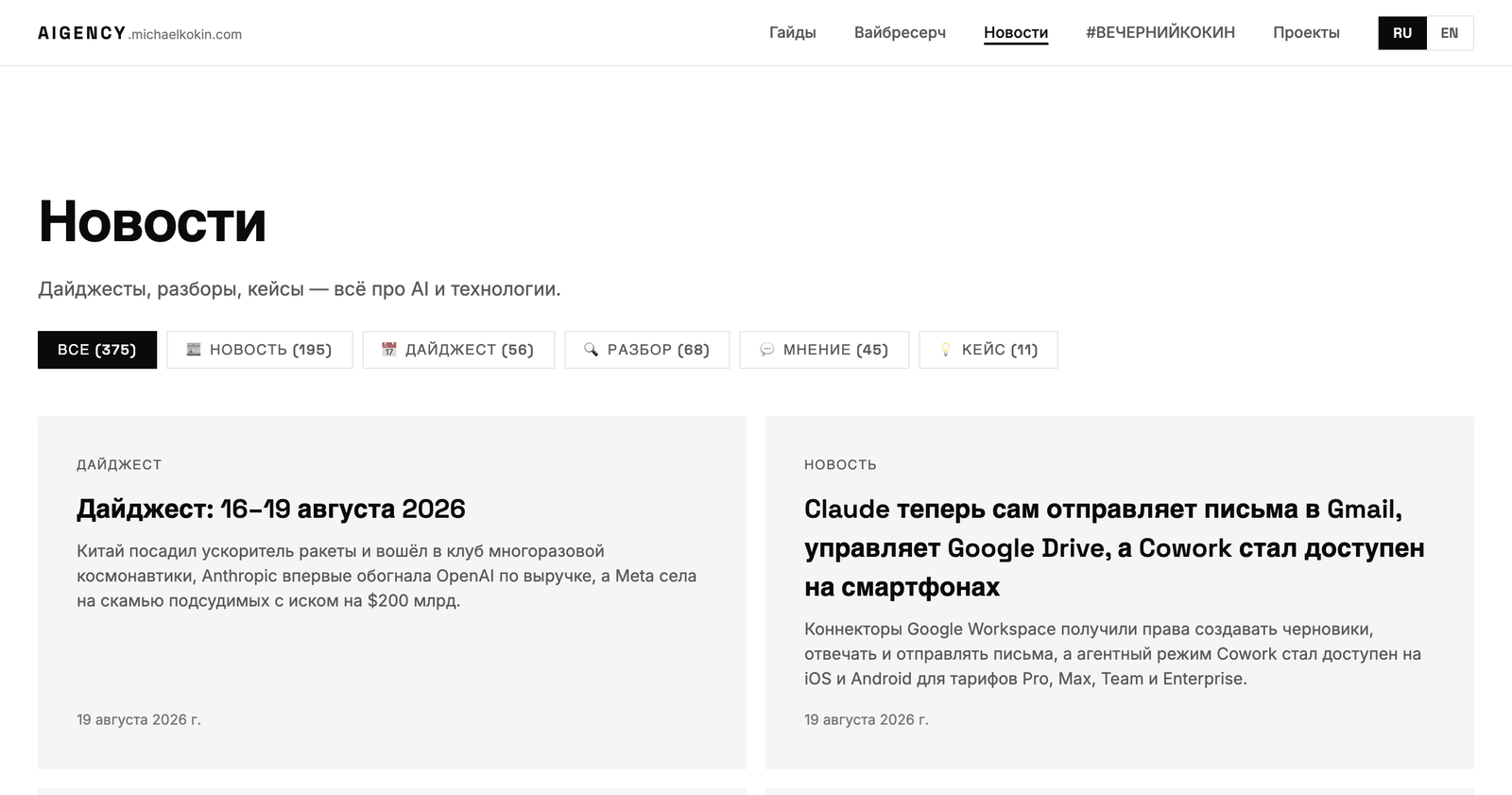Click the speech bubble icon on the МНЕНИЕ filter
1512x795 pixels.
[x=767, y=350]
